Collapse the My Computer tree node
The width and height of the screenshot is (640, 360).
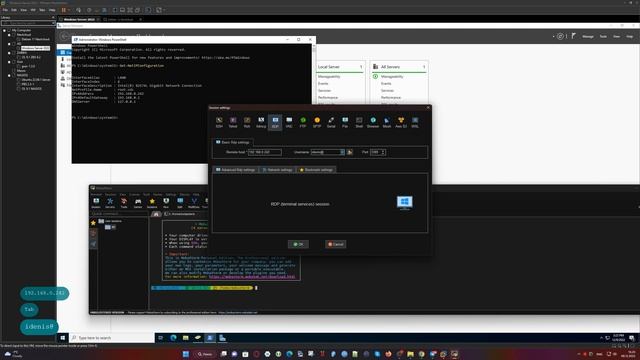4,30
